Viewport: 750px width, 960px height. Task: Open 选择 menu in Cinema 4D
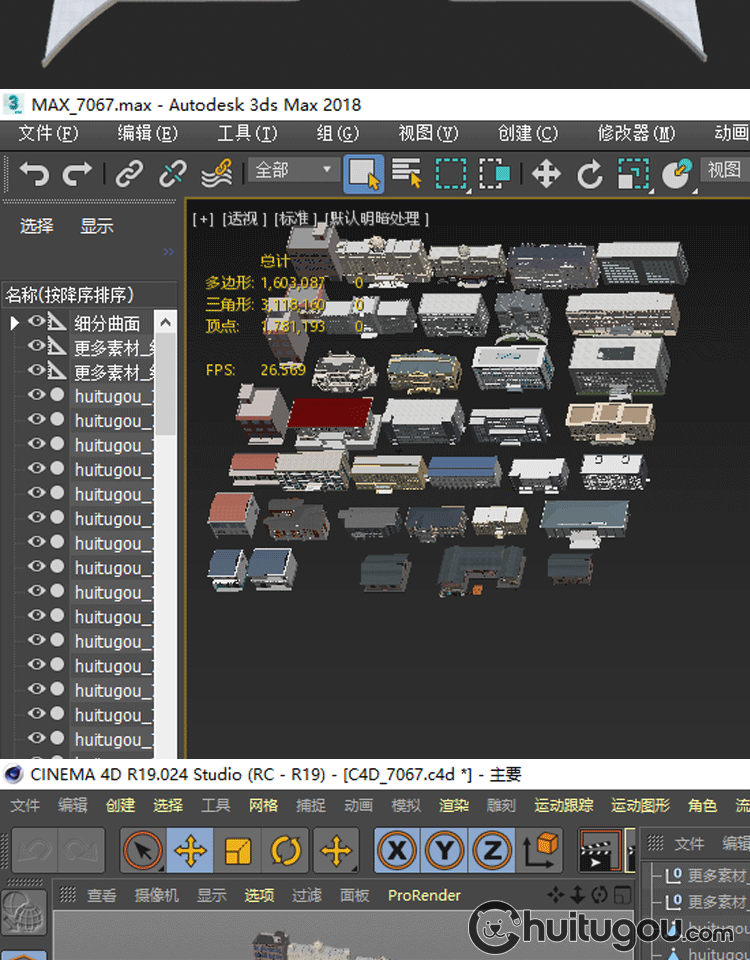pos(168,805)
